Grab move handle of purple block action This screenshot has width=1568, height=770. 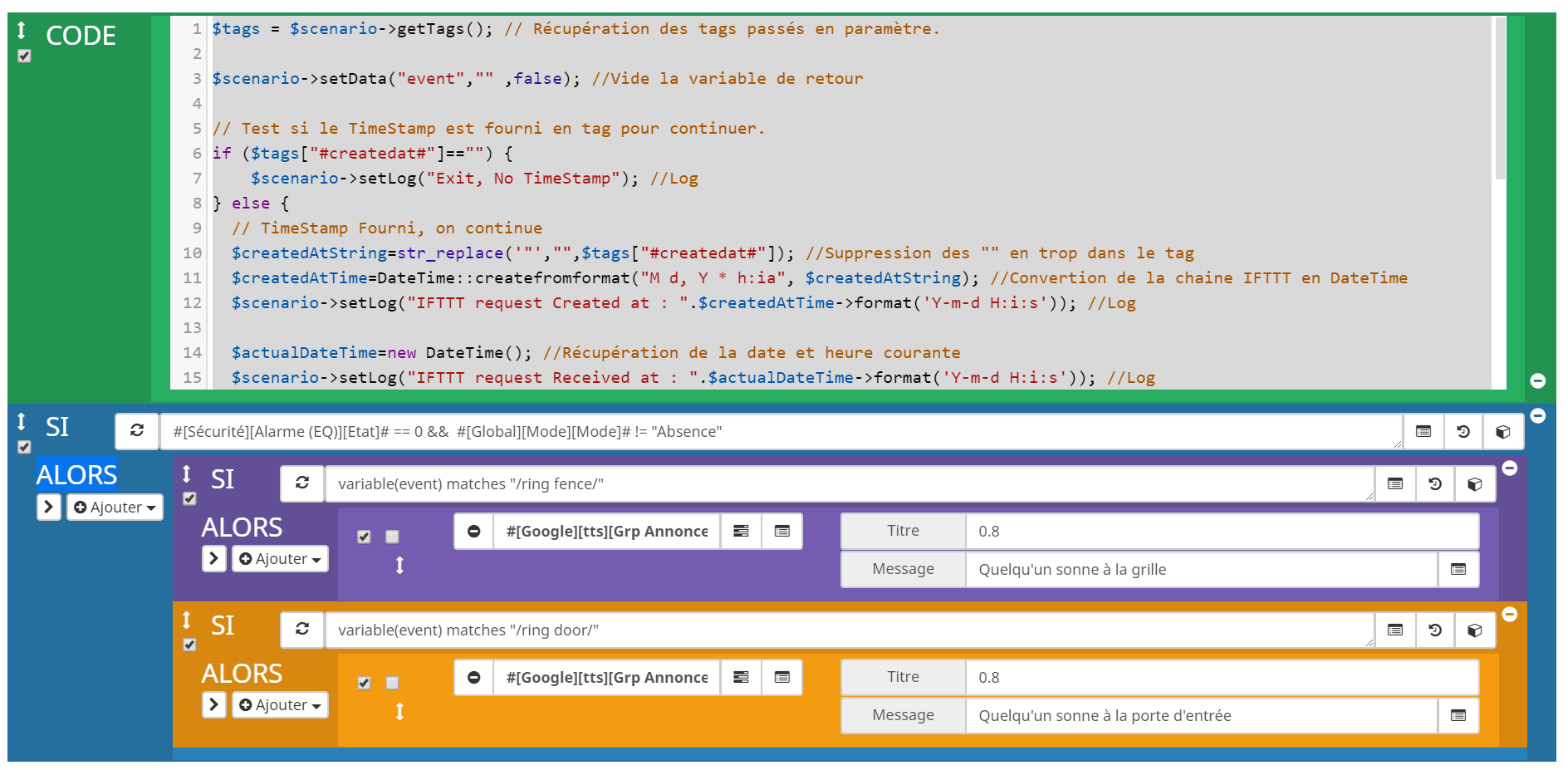pos(399,566)
